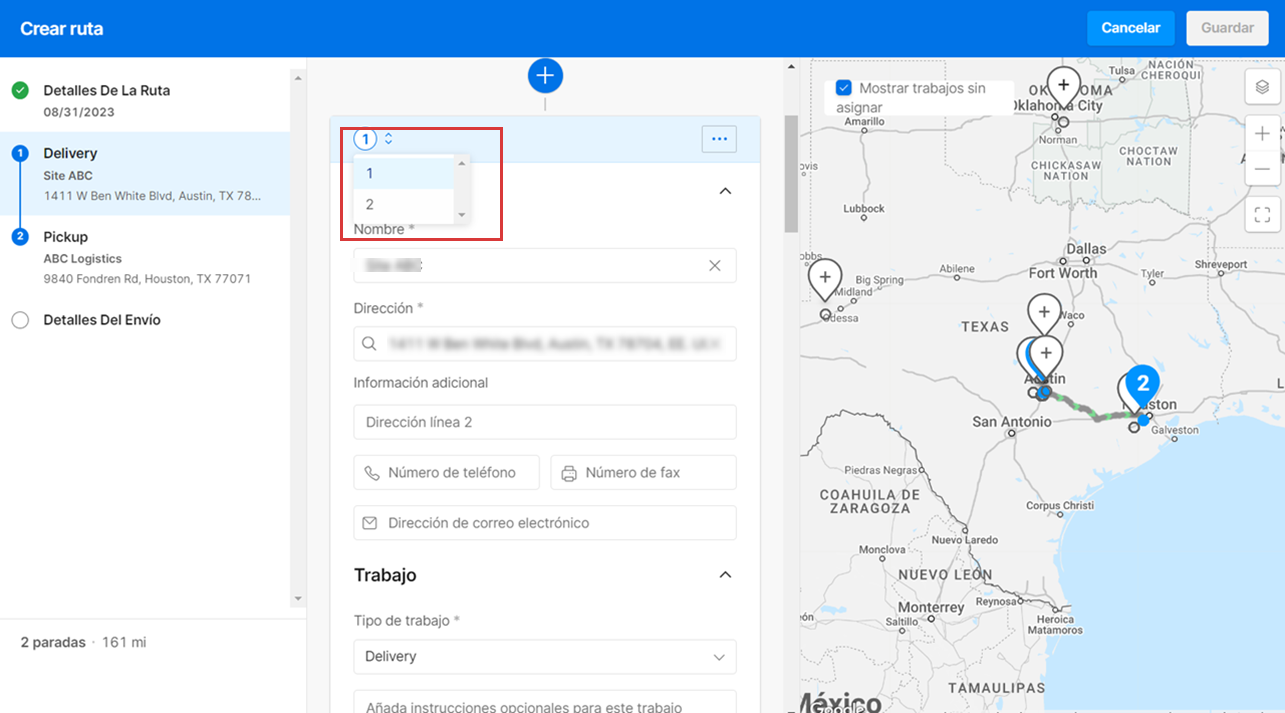Click the San Antonio label on the map
This screenshot has height=713, width=1285.
pyautogui.click(x=1012, y=422)
